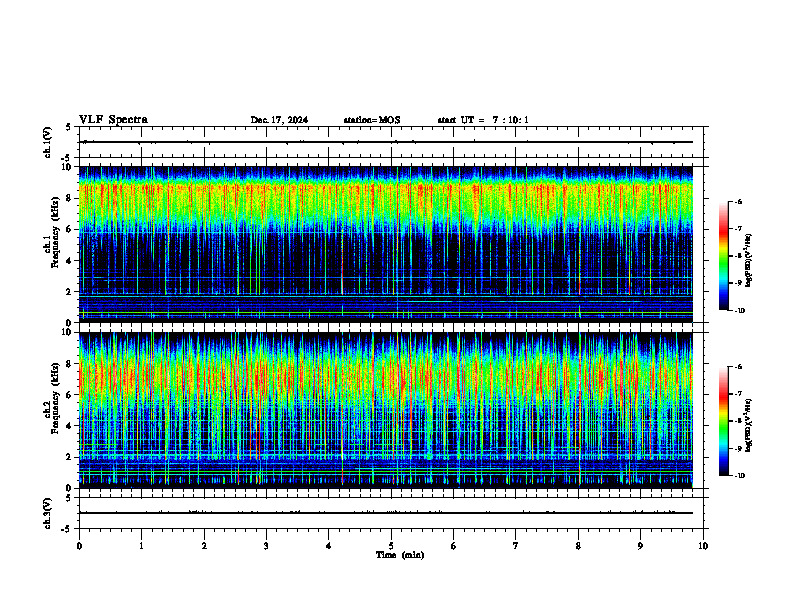The height and width of the screenshot is (612, 792).
Task: Click the "station=MOS" header label
Action: pos(372,120)
